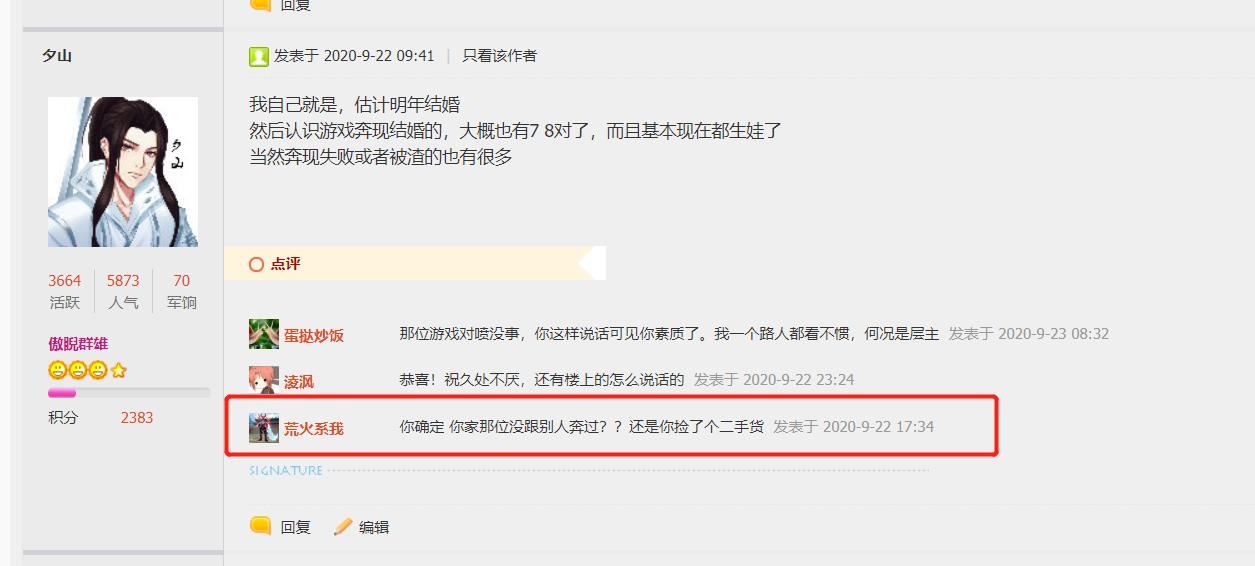Click the pencil edit icon
This screenshot has width=1255, height=566.
(343, 526)
